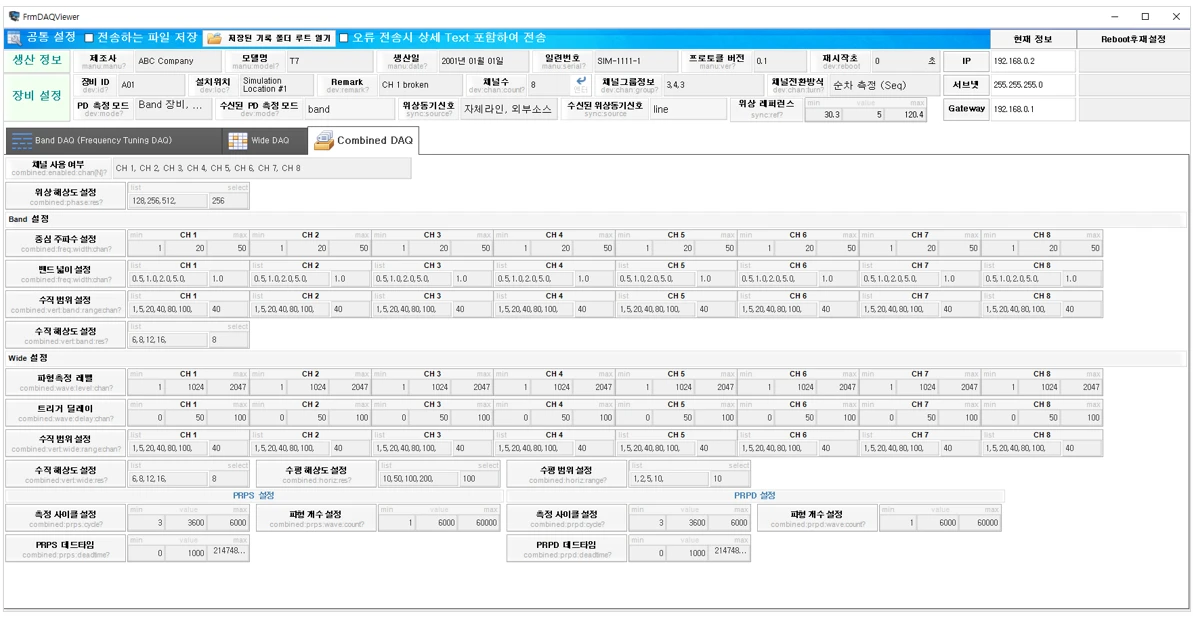Click gateway field 192.168.0.1
The image size is (1196, 618).
pos(1033,109)
